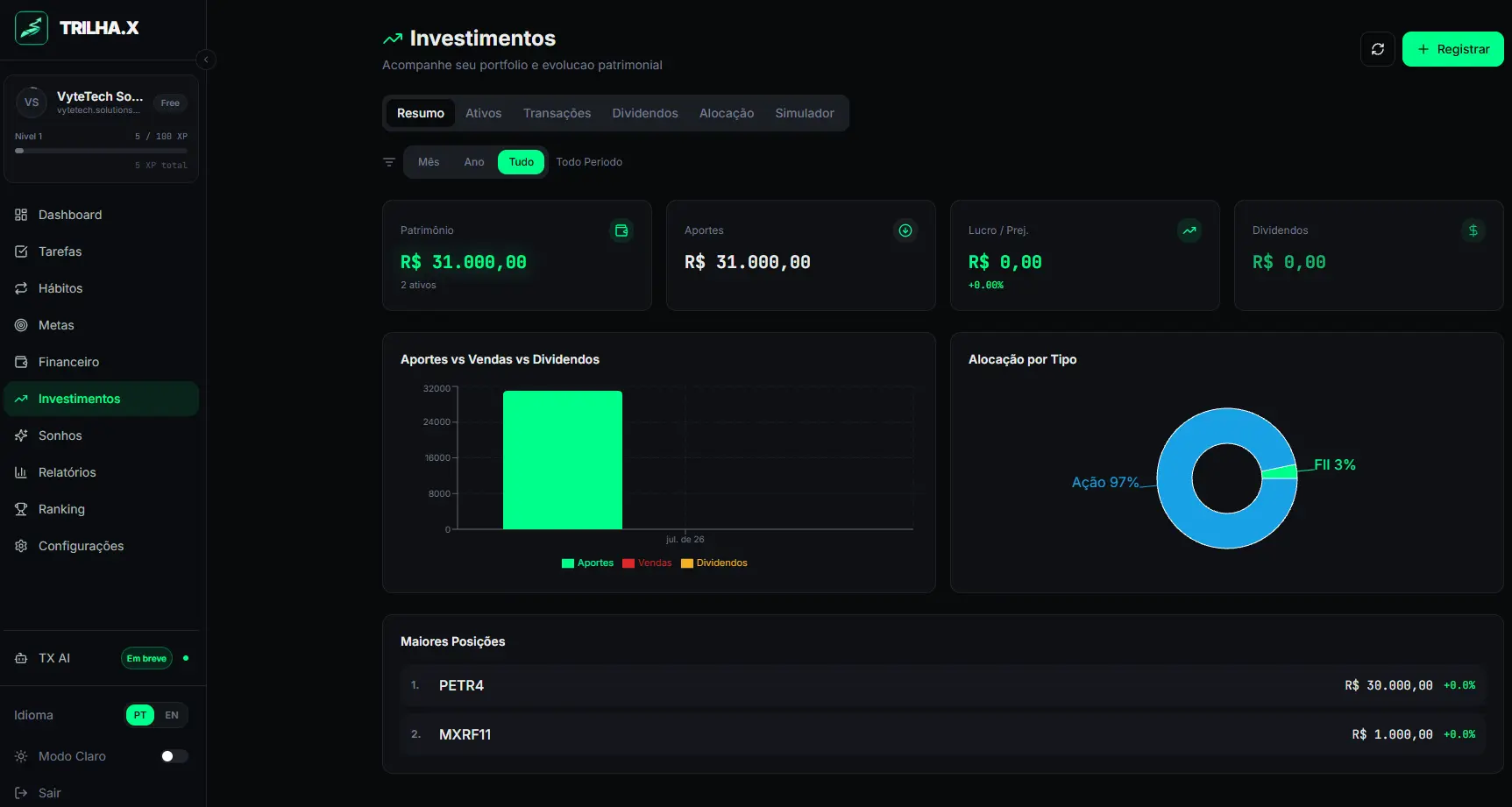Click the '2 ativos' text
The height and width of the screenshot is (807, 1512).
[418, 285]
